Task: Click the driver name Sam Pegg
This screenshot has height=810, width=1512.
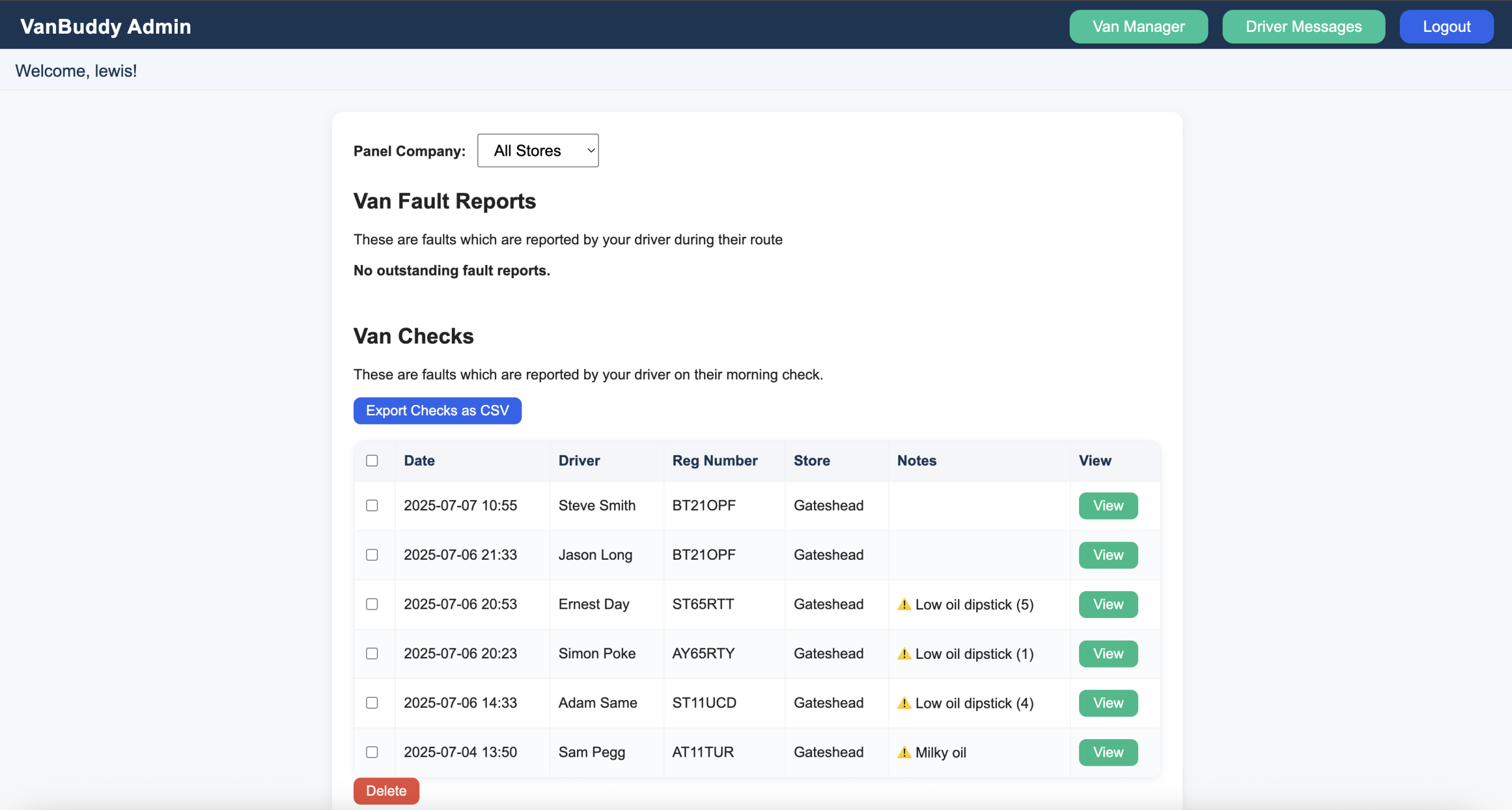Action: [x=592, y=752]
